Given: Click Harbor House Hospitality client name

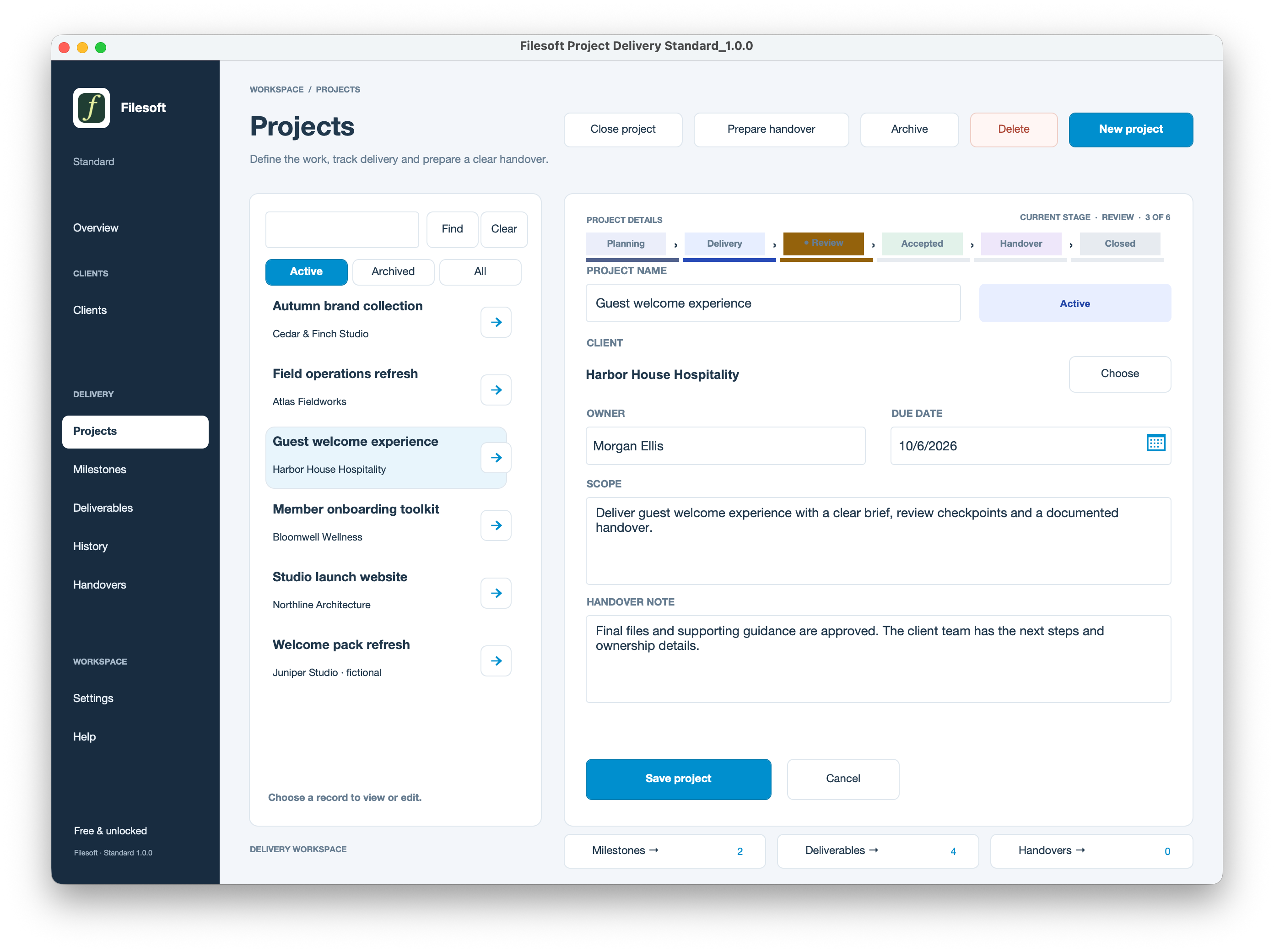Looking at the screenshot, I should [662, 375].
